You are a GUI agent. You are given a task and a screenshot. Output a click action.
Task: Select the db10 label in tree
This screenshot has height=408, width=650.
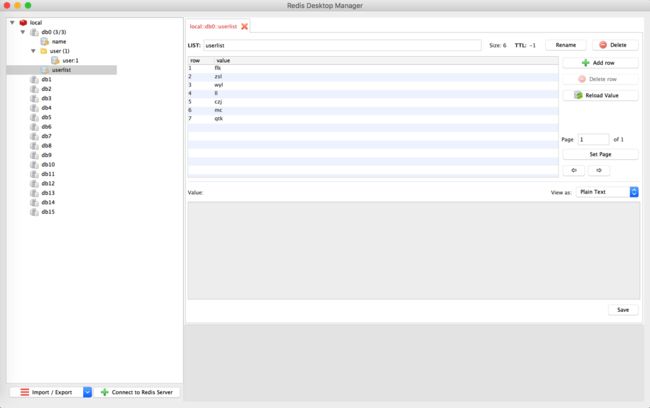pyautogui.click(x=48, y=165)
